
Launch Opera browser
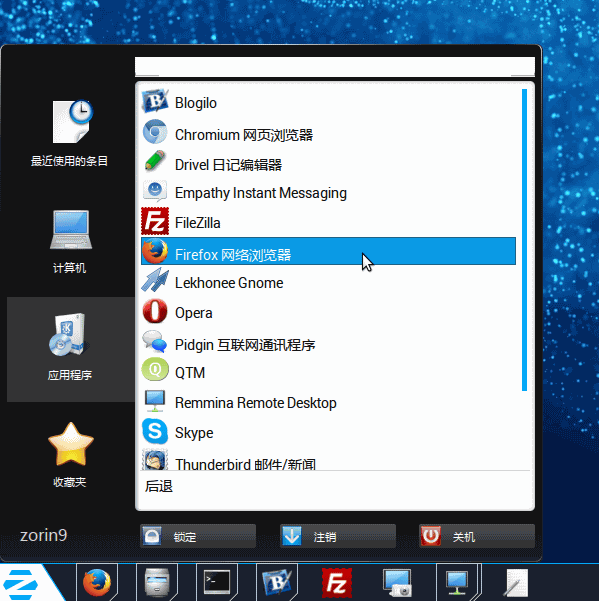(x=328, y=312)
